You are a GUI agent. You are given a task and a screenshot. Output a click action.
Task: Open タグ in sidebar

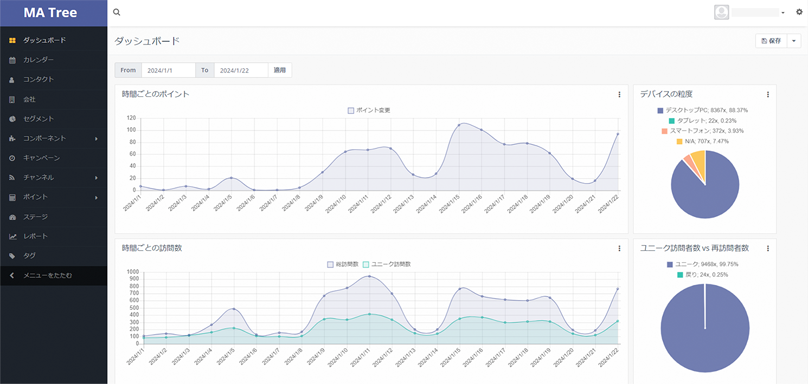[x=54, y=256]
